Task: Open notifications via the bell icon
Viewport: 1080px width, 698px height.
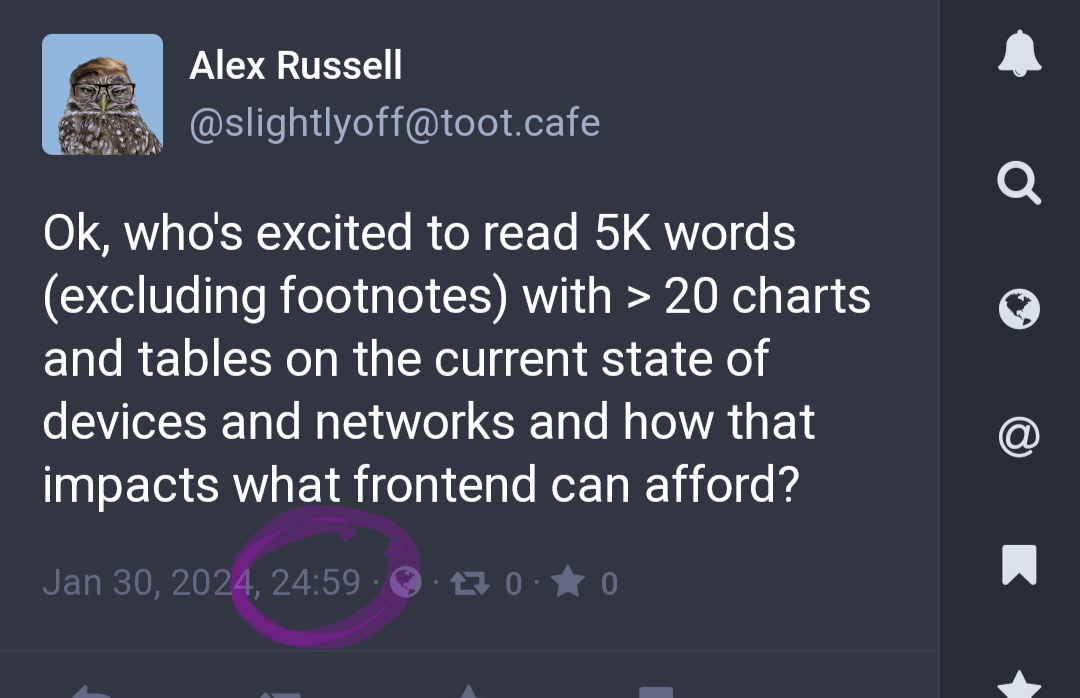Action: [x=1019, y=56]
